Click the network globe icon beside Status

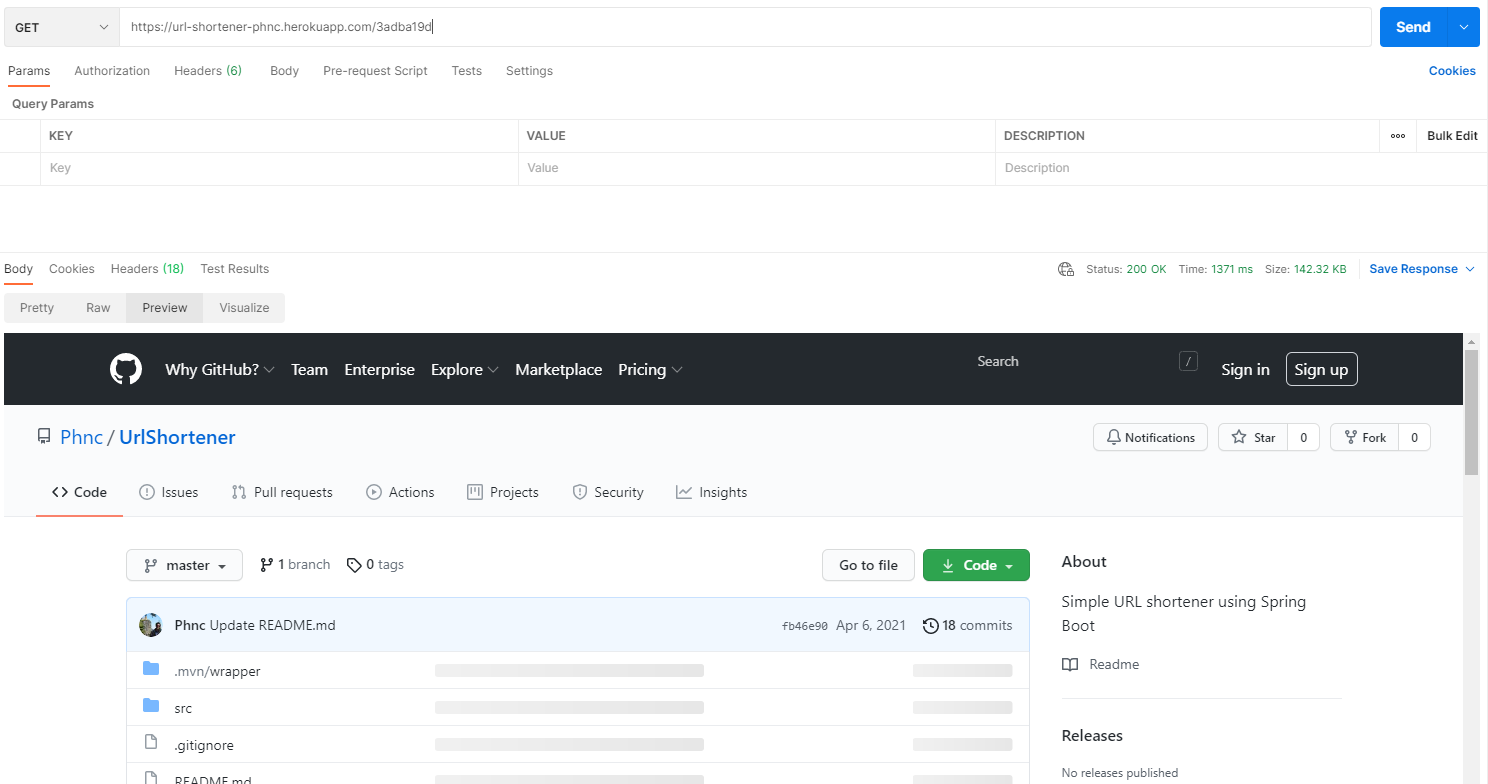(x=1066, y=269)
